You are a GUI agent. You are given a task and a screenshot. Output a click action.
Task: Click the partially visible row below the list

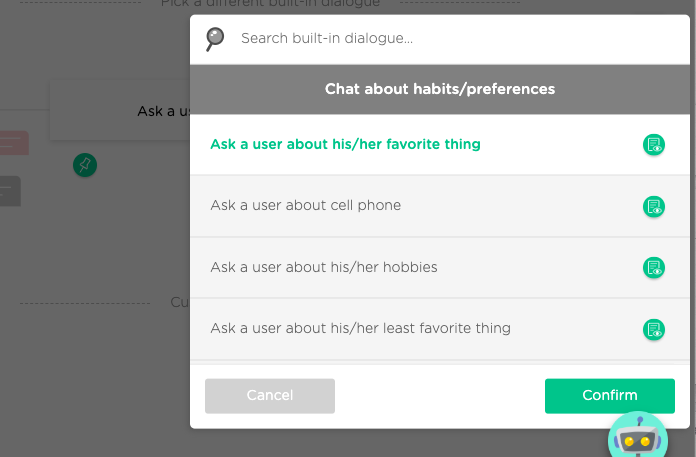(440, 362)
